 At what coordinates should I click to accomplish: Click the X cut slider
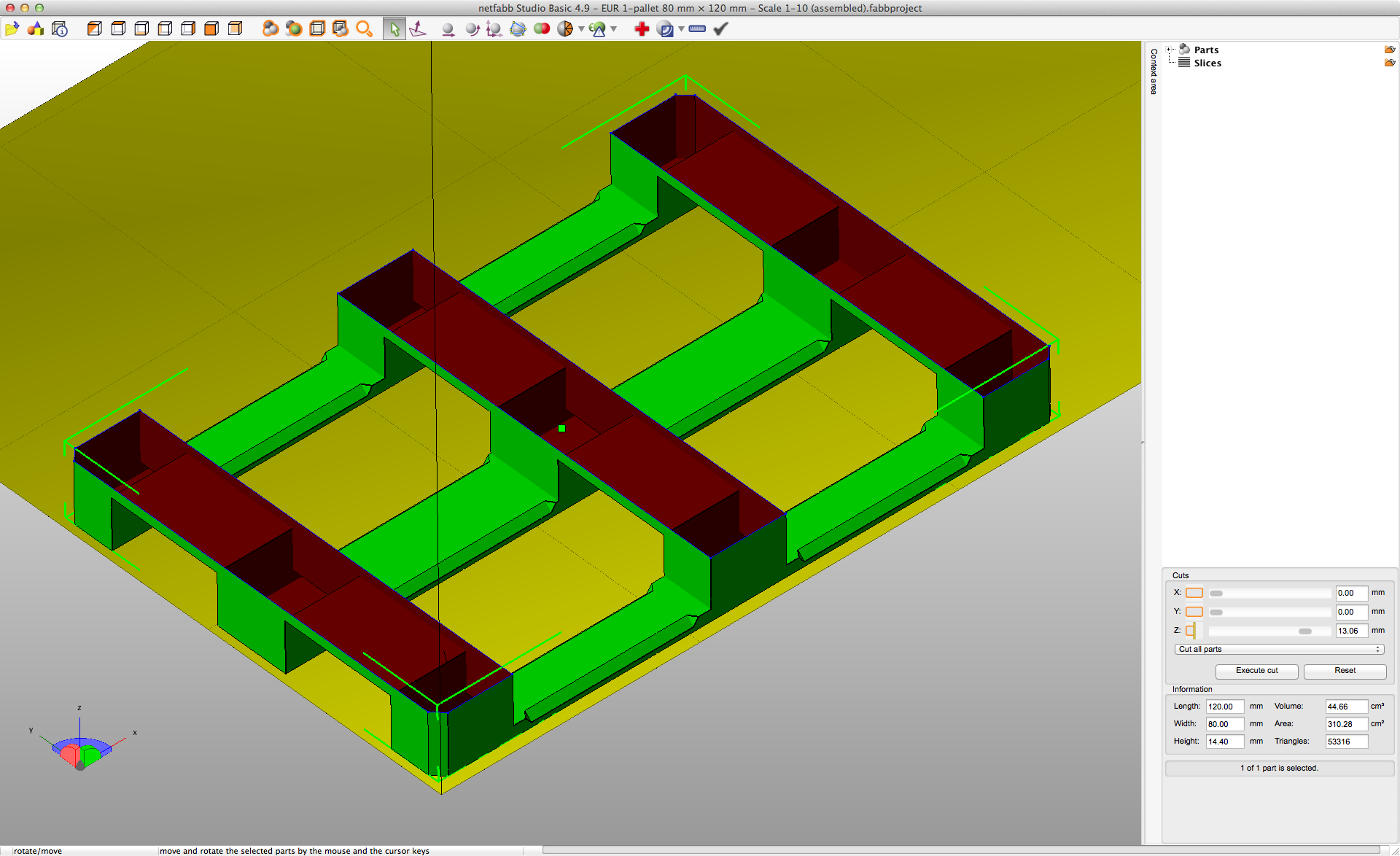click(1269, 593)
